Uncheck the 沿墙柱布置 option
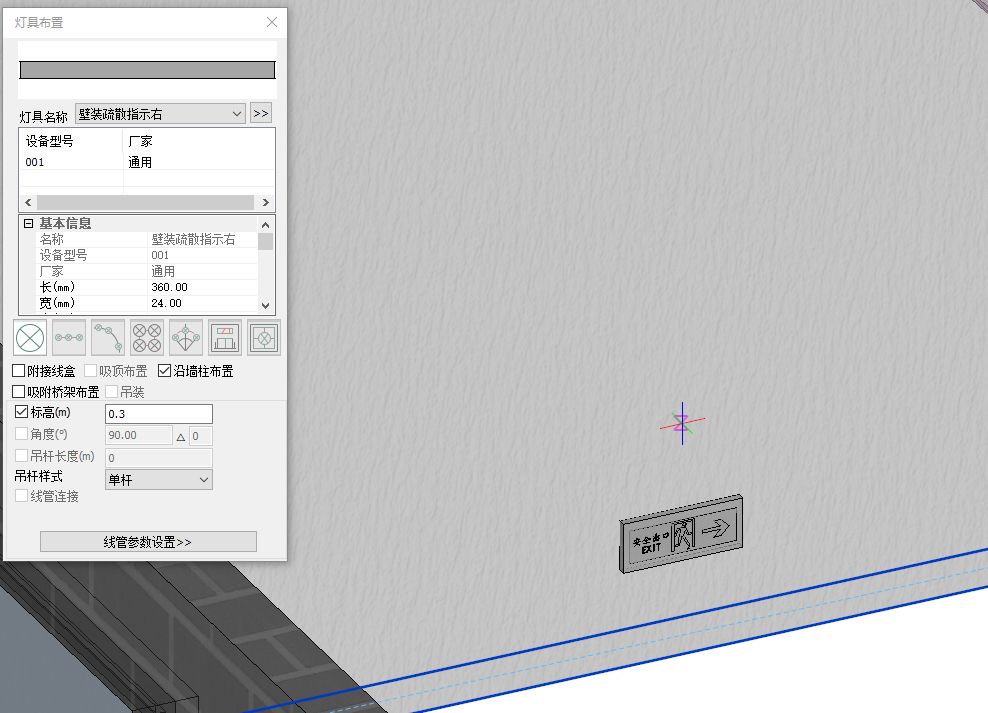Screen dimensions: 988x713 pos(165,371)
